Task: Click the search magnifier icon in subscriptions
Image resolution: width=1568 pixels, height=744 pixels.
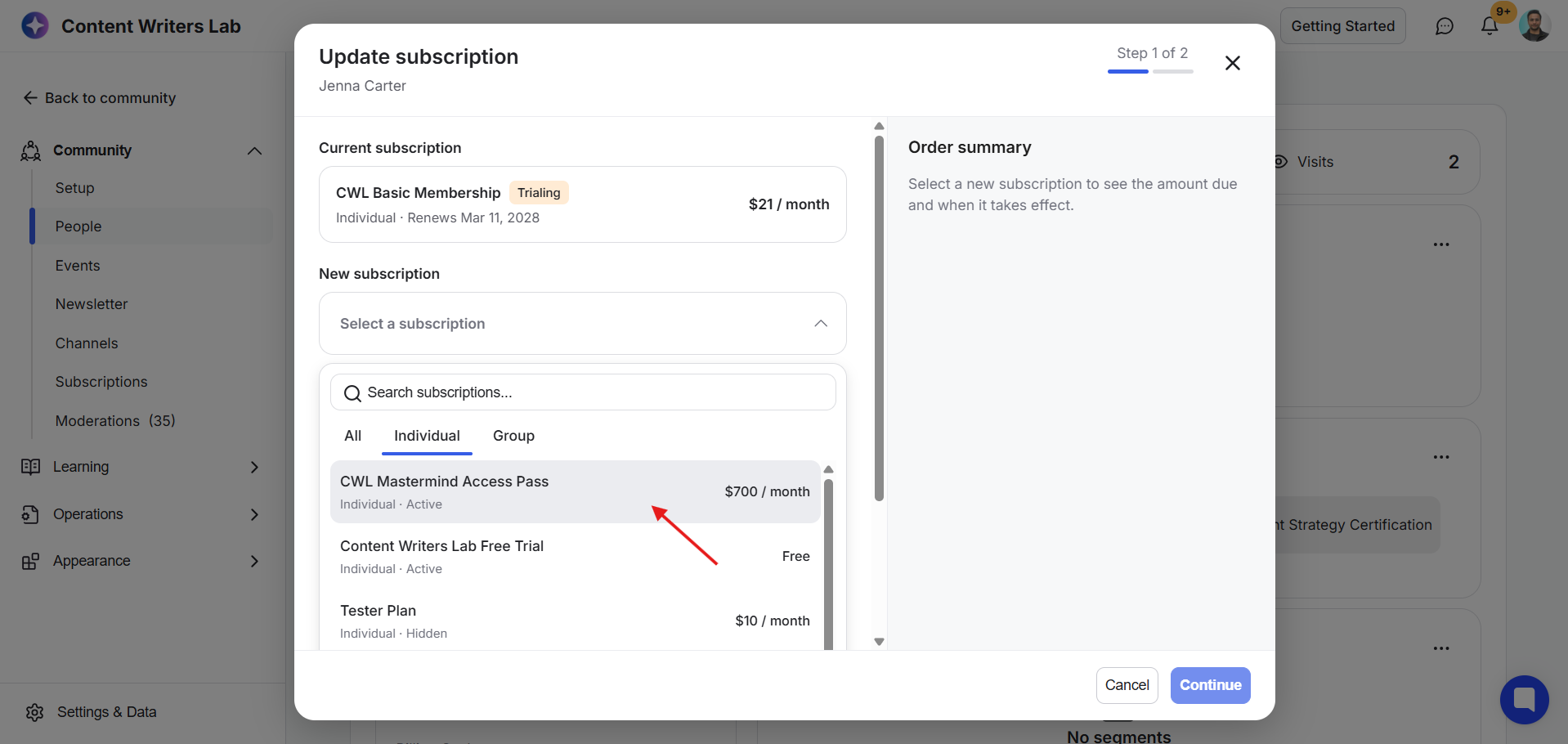Action: 352,393
